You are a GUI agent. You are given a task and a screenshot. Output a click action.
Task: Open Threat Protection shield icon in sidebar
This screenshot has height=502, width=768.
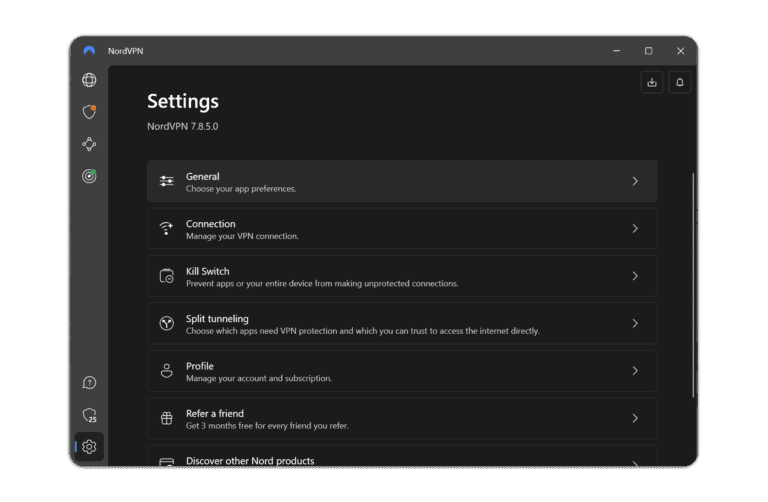pyautogui.click(x=89, y=112)
